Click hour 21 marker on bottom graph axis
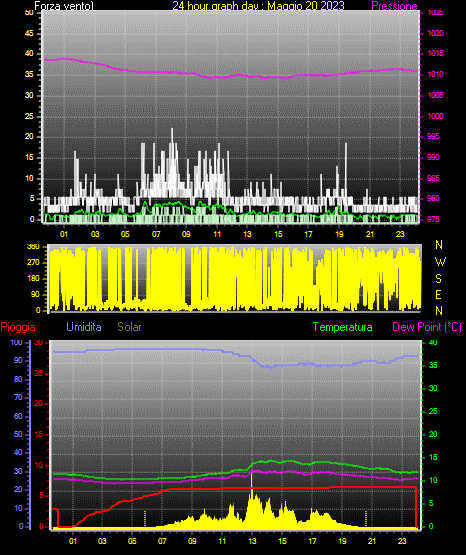 click(x=372, y=541)
